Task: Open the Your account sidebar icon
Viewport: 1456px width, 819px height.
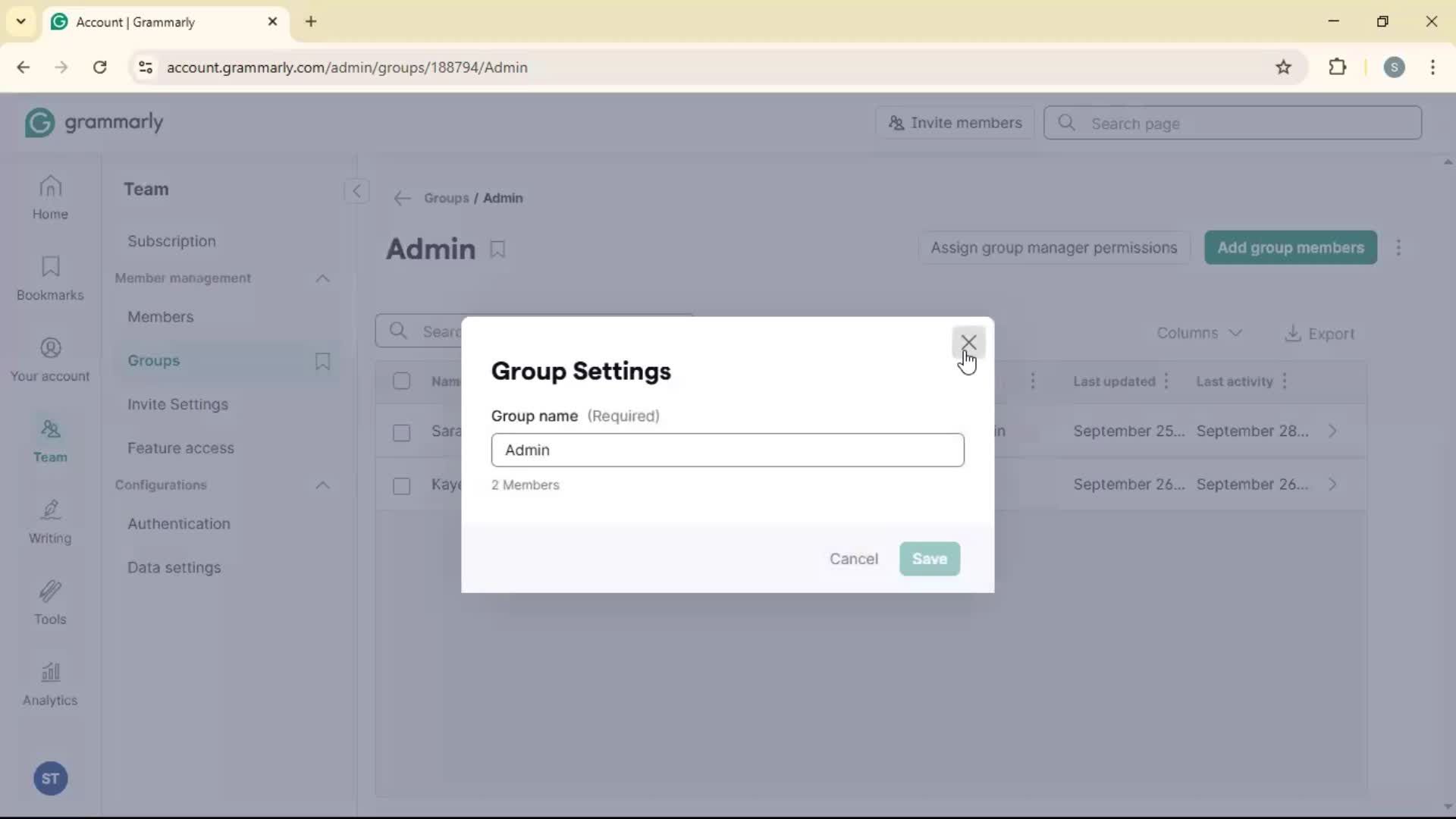Action: click(50, 359)
